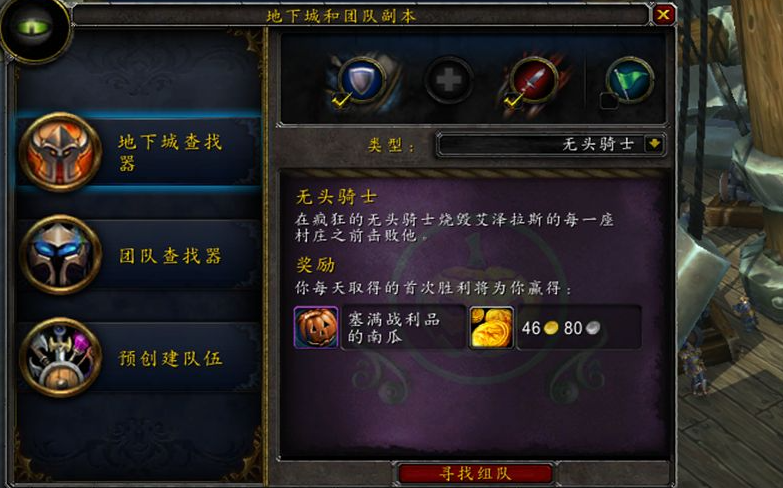
Task: Enable the leader flag checkbox
Action: 609,101
